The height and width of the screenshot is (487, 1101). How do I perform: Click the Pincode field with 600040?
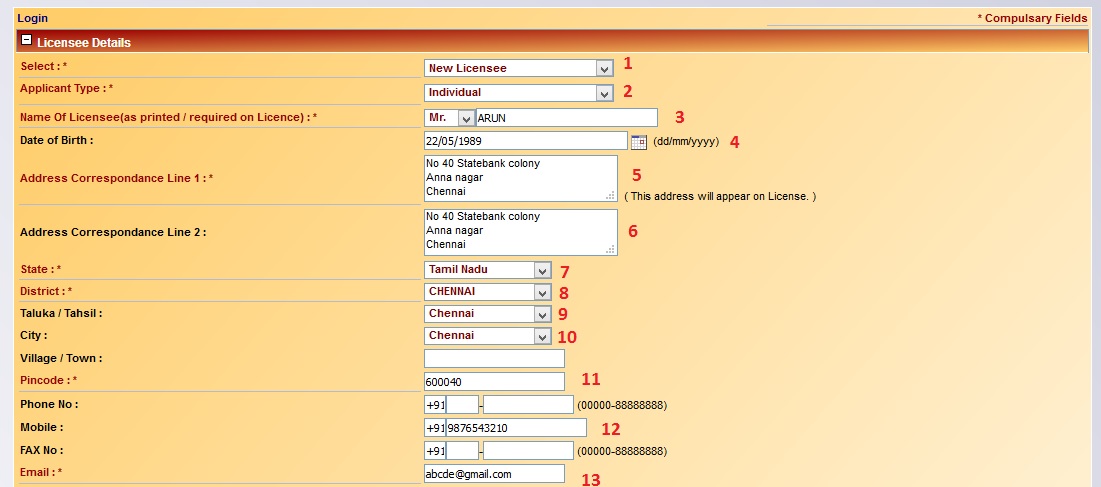point(494,382)
